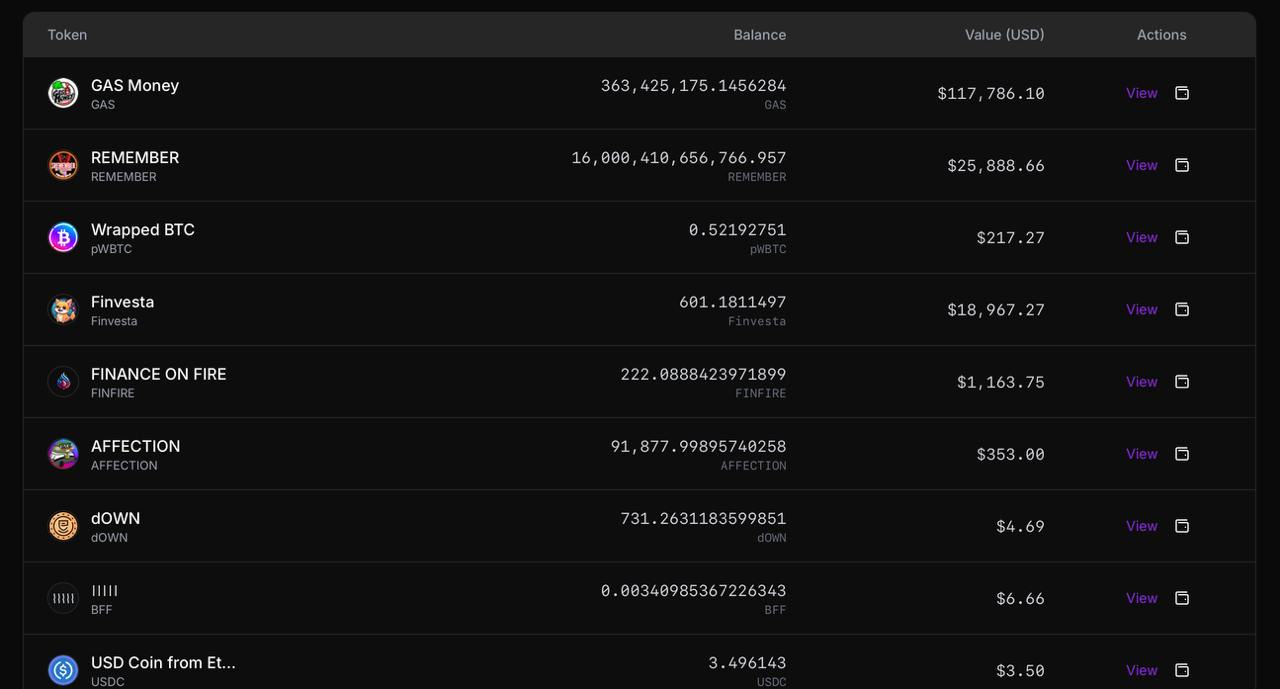Click the Balance column header
This screenshot has width=1280, height=689.
click(x=760, y=35)
